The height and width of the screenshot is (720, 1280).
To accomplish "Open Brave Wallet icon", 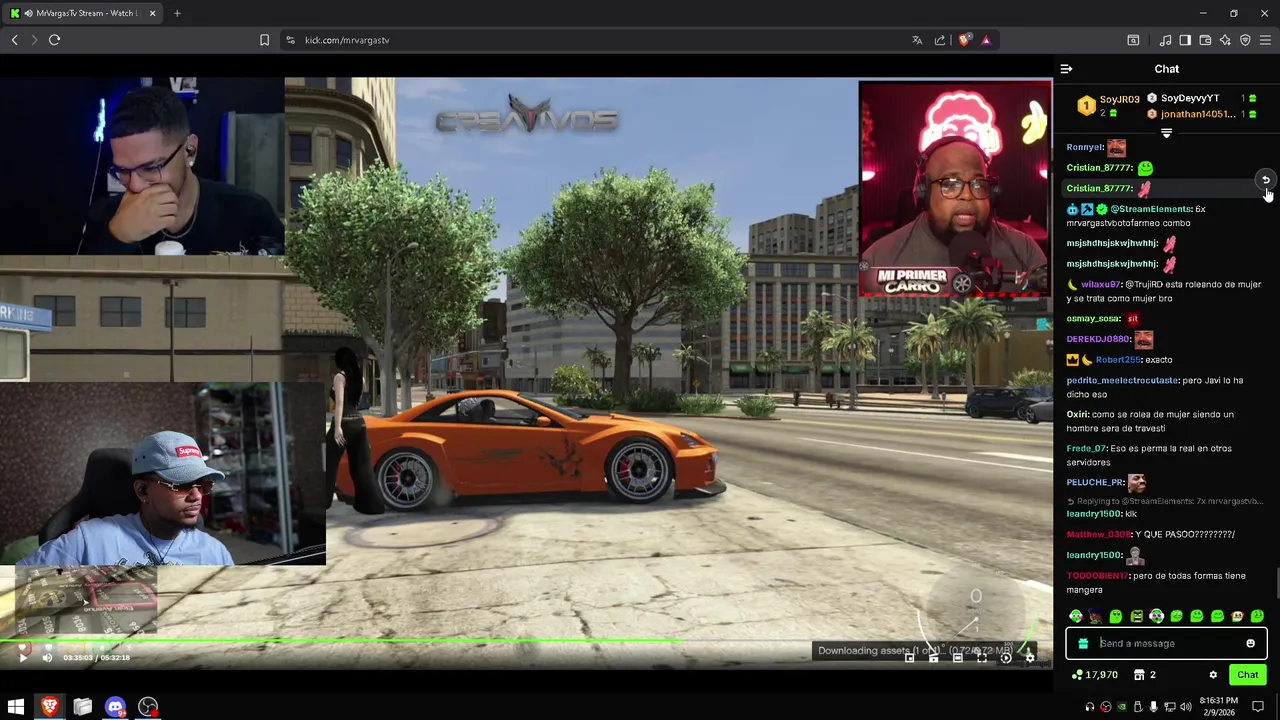I will tap(1205, 40).
